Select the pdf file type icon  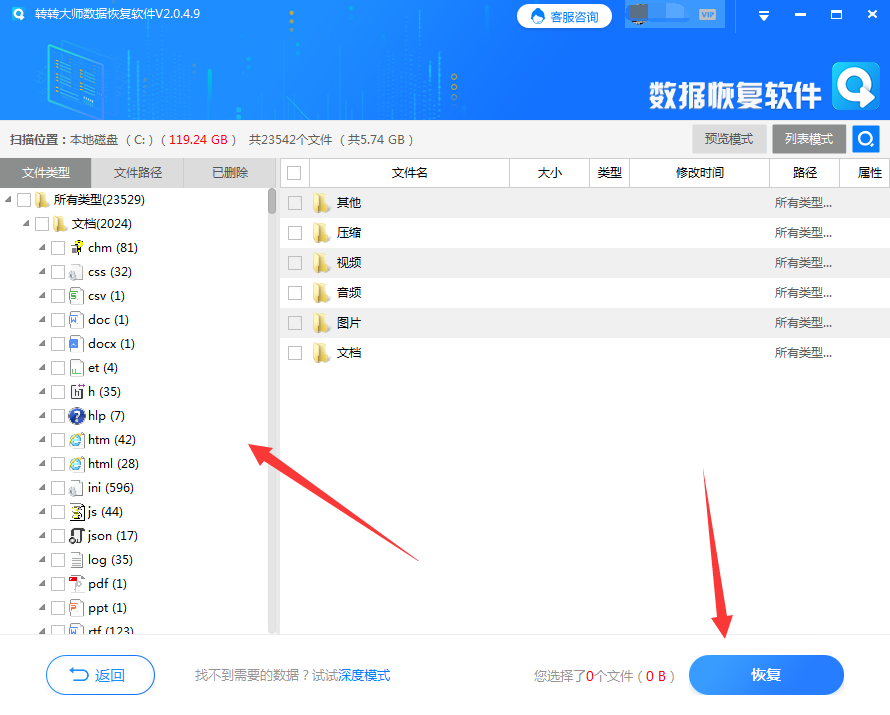(x=78, y=583)
